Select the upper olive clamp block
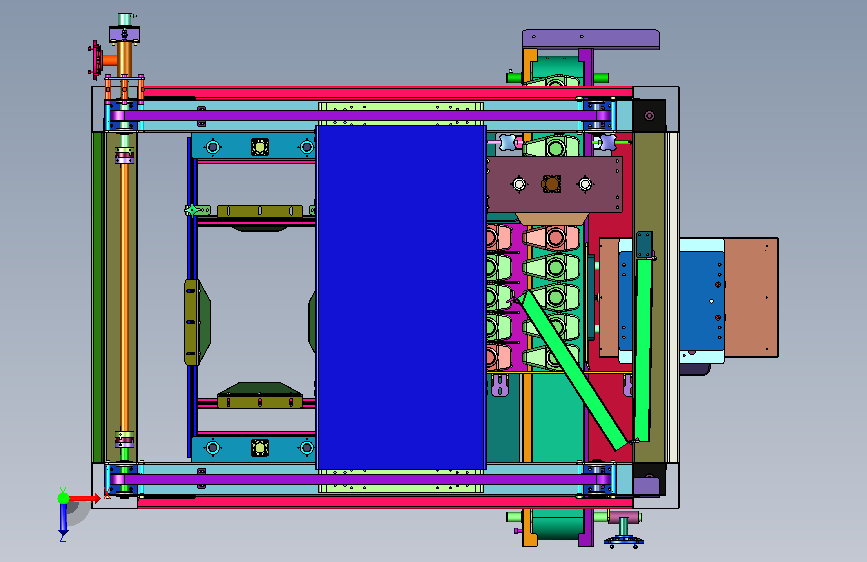The image size is (867, 562). (260, 211)
